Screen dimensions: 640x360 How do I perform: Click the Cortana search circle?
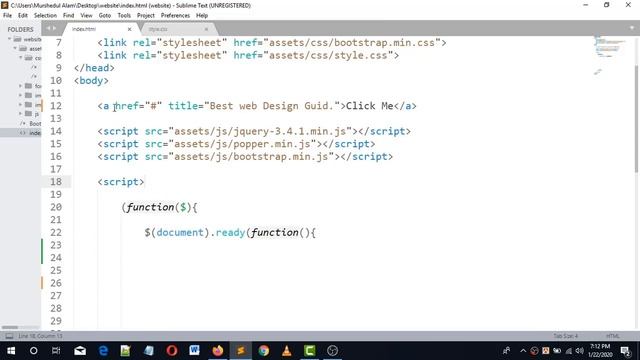tap(33, 351)
